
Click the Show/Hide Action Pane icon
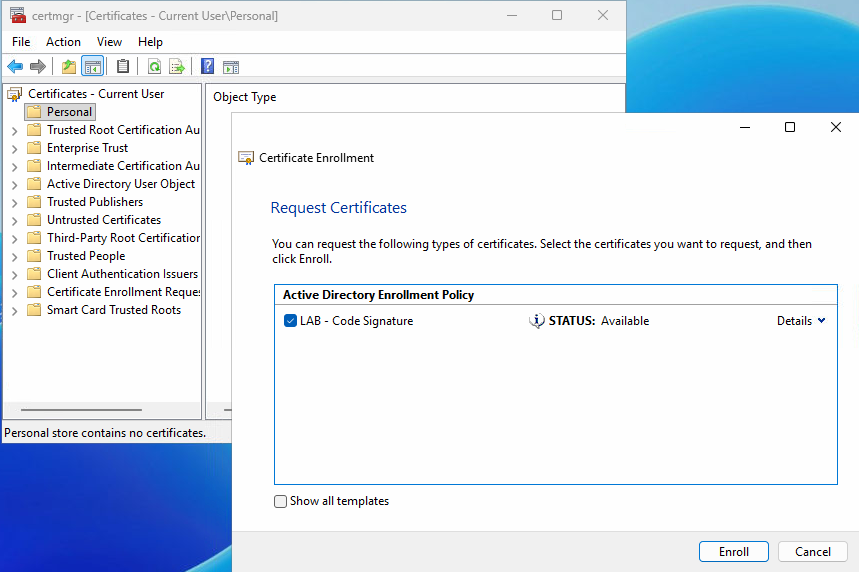pos(231,67)
